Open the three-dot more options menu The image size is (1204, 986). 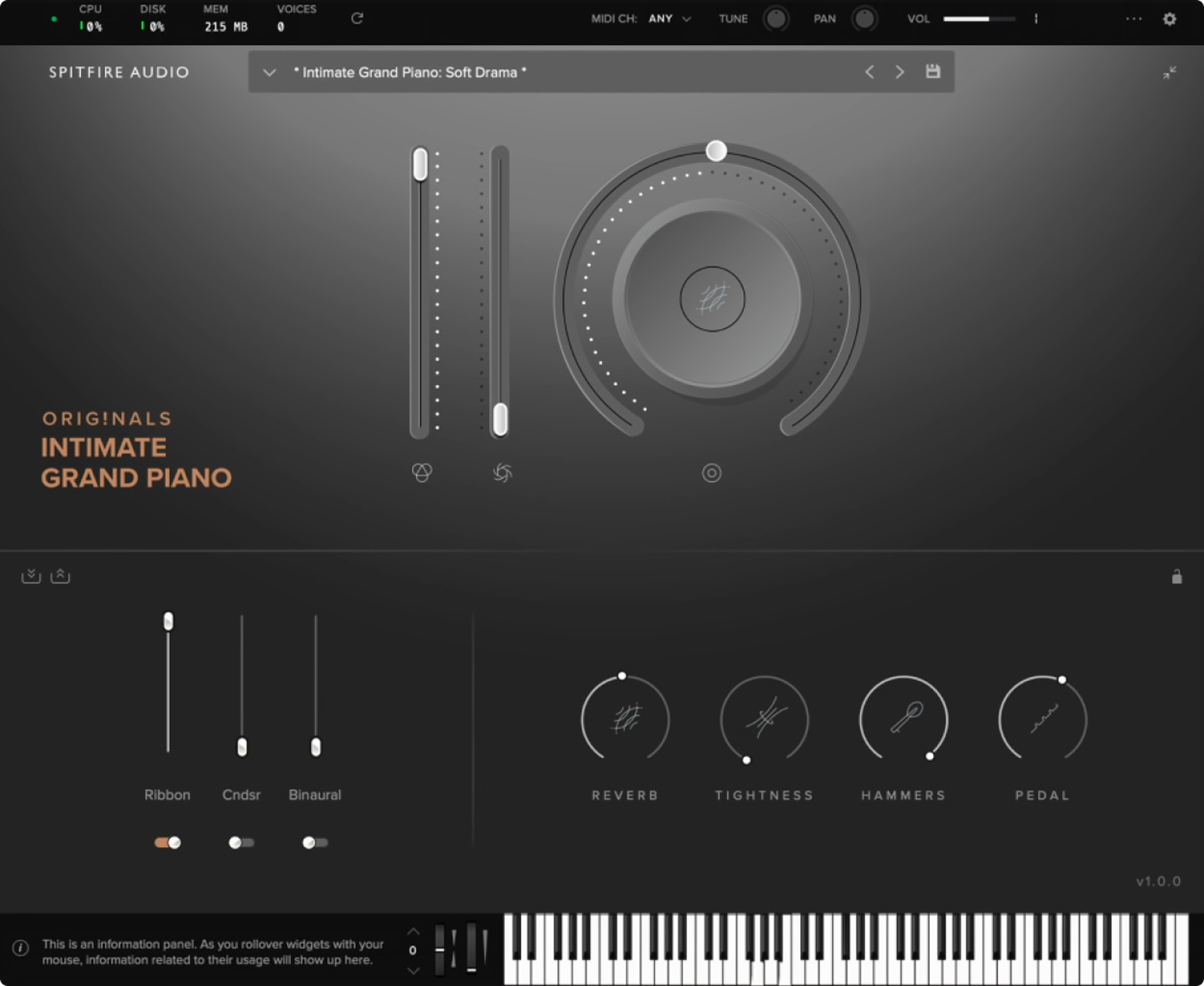click(x=1134, y=19)
